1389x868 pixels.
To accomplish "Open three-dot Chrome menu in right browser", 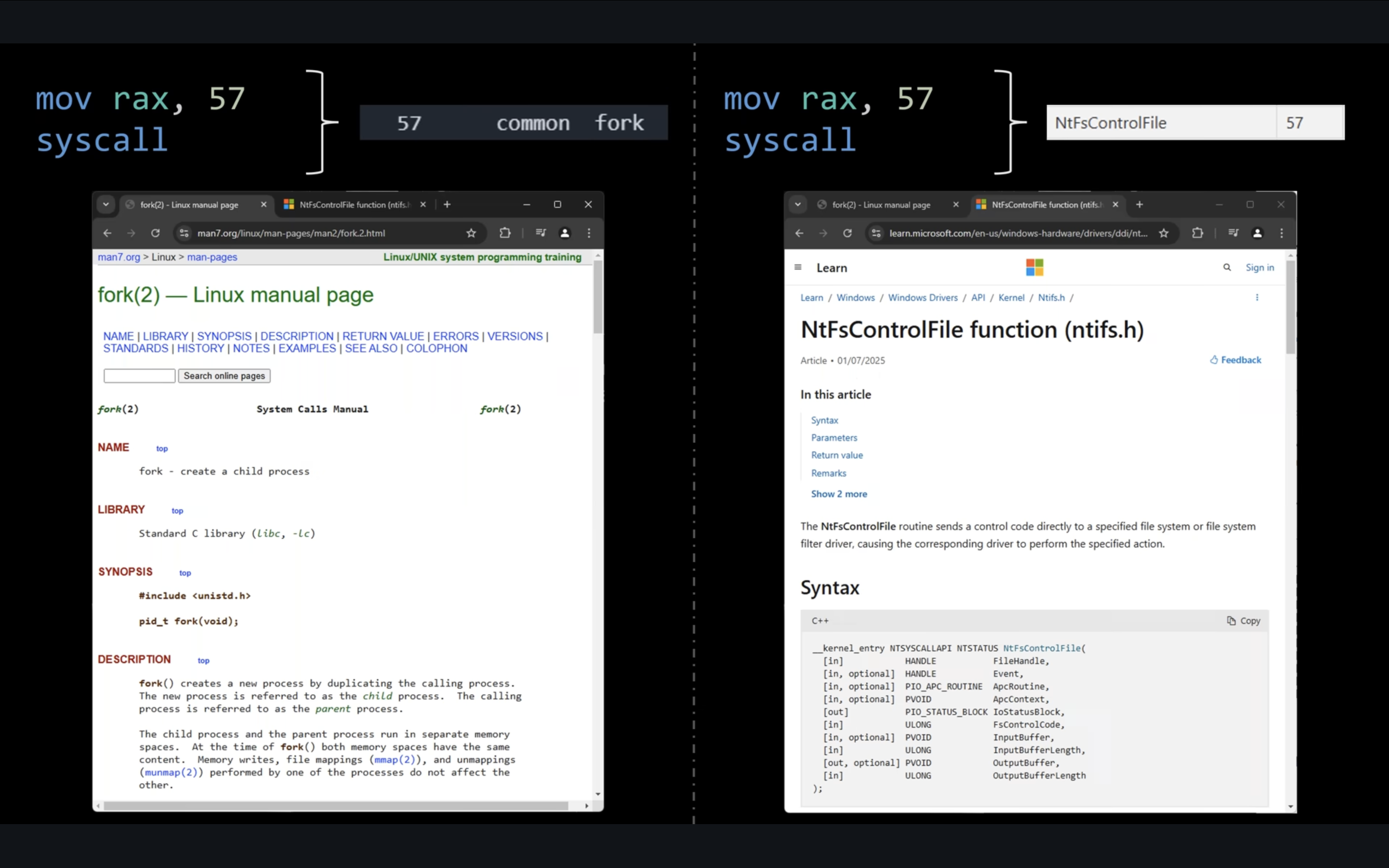I will (1281, 233).
